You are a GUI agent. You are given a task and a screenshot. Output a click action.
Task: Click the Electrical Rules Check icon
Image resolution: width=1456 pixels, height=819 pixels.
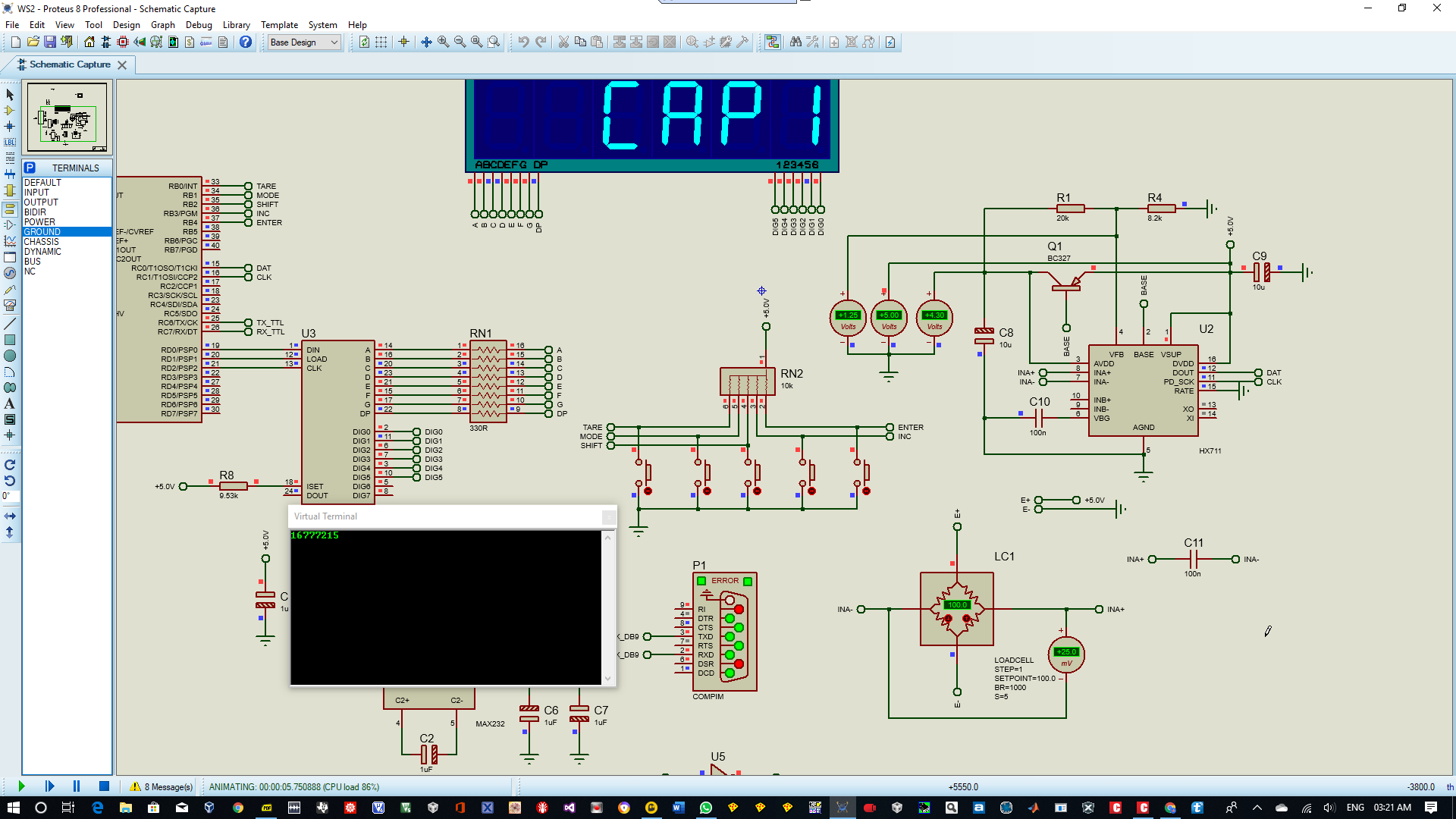(x=890, y=42)
